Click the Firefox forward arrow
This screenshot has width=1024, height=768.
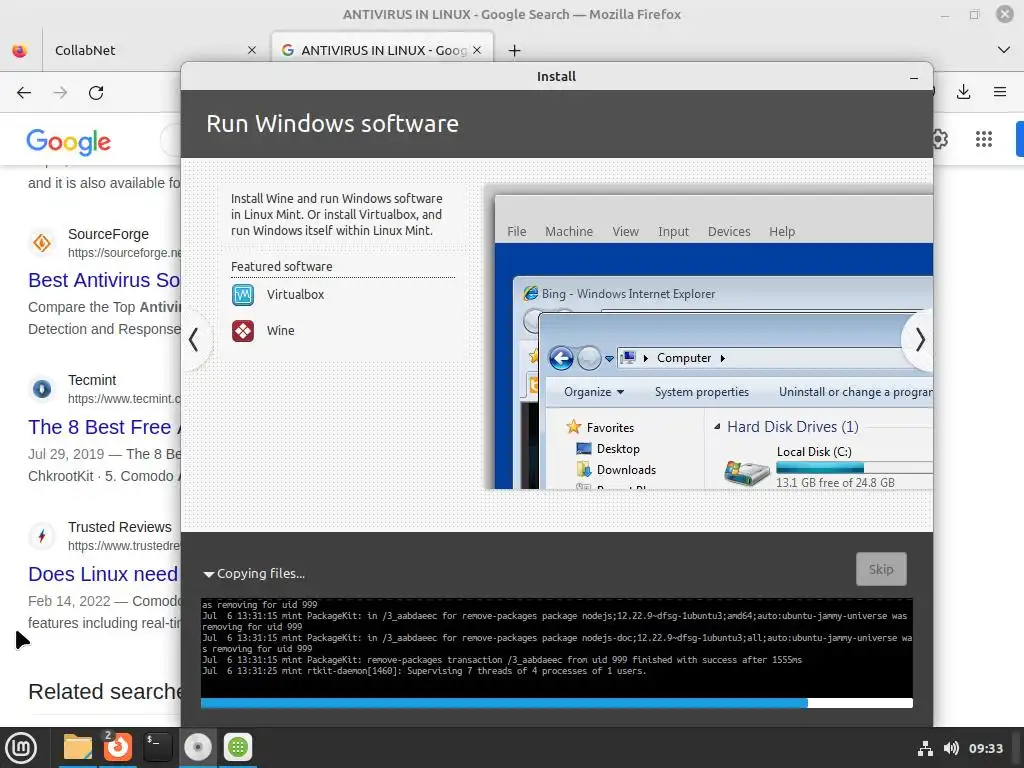[60, 93]
